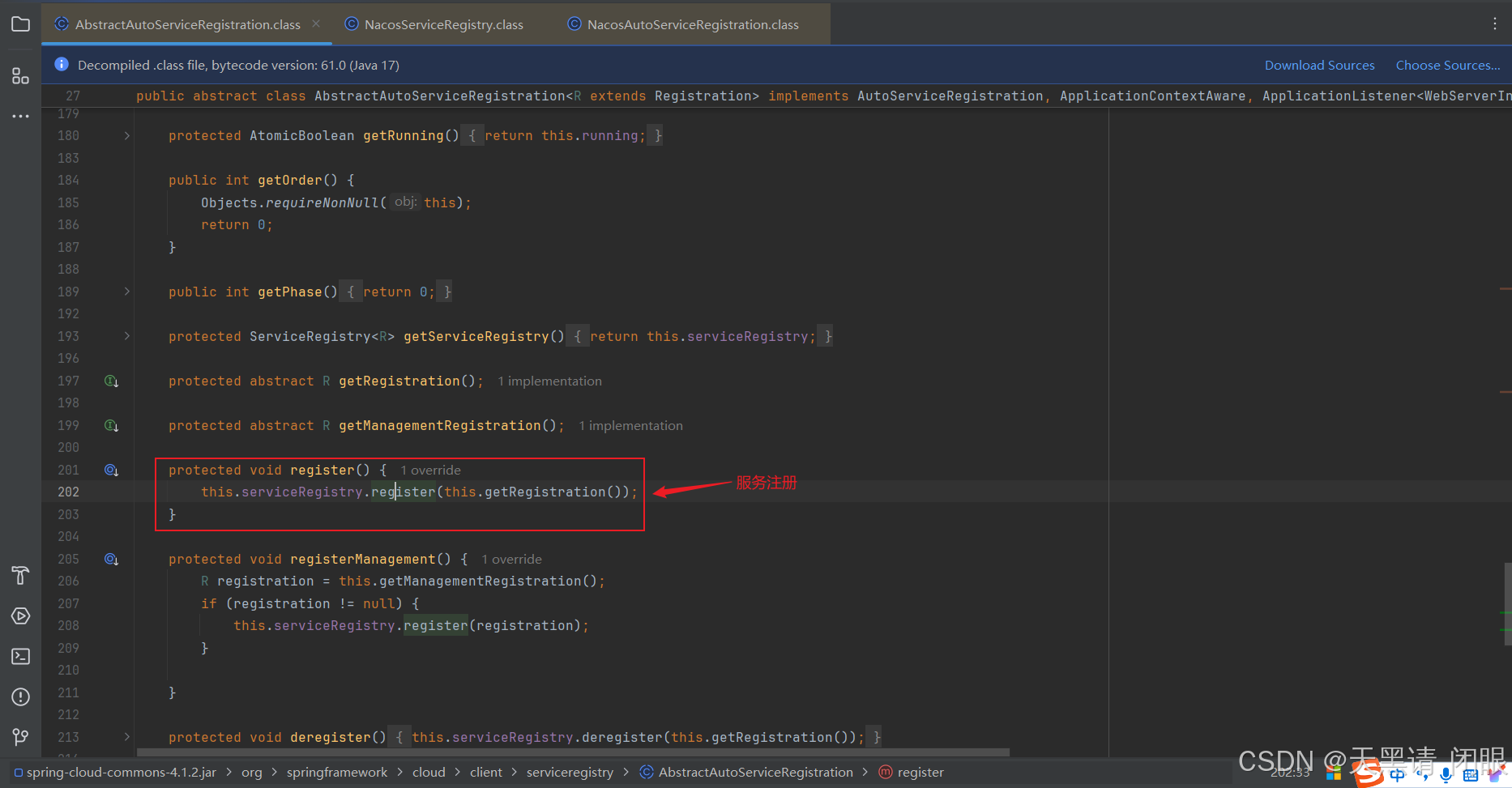Open the Git version control tool window
The image size is (1512, 788).
click(x=20, y=737)
